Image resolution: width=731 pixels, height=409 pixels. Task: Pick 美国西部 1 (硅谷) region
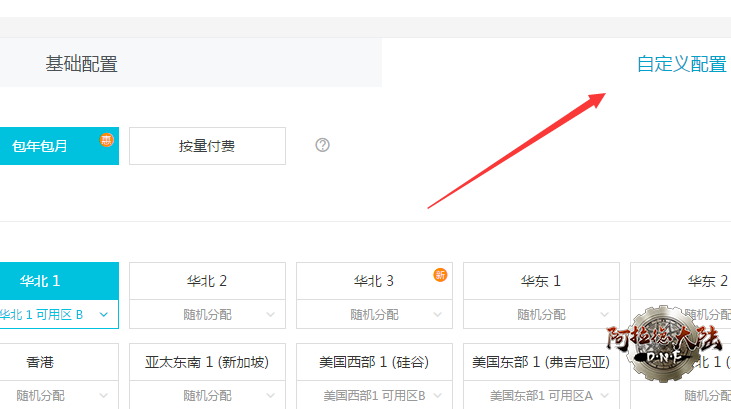(374, 362)
